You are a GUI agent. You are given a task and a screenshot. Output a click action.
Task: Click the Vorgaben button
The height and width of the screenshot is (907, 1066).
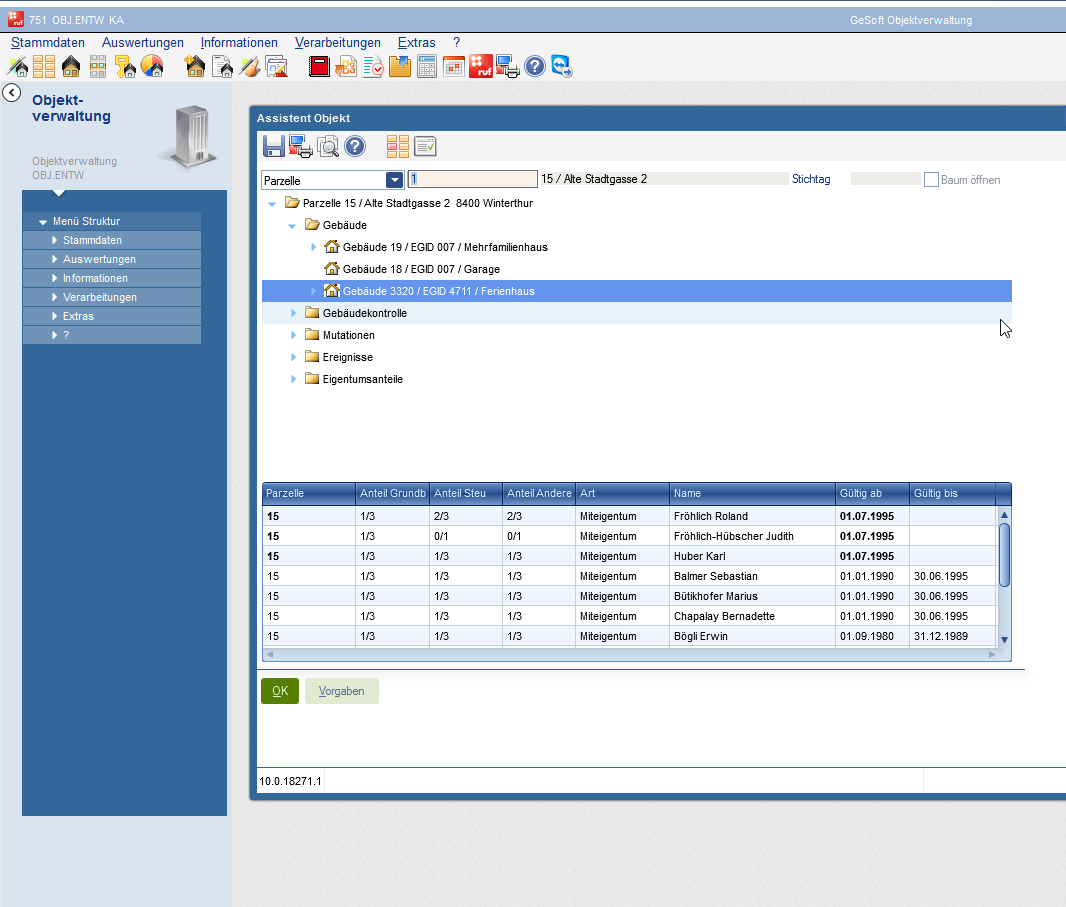(x=341, y=691)
